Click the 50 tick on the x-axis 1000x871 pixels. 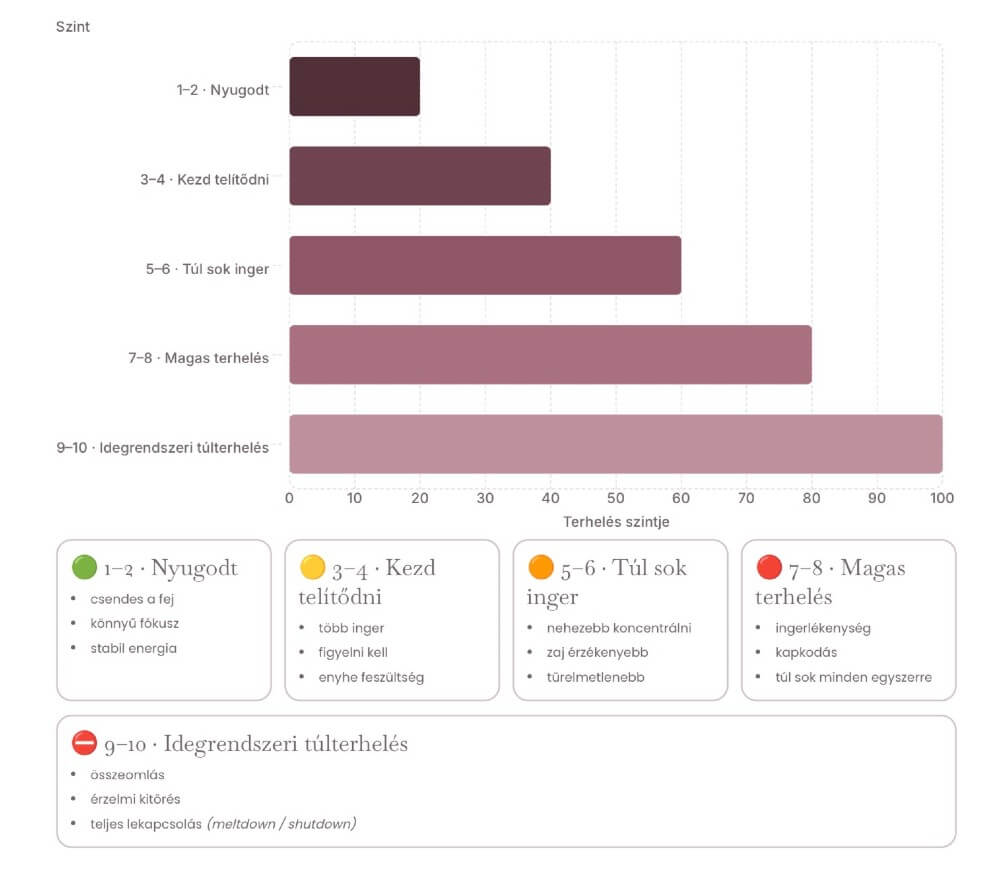(x=615, y=498)
